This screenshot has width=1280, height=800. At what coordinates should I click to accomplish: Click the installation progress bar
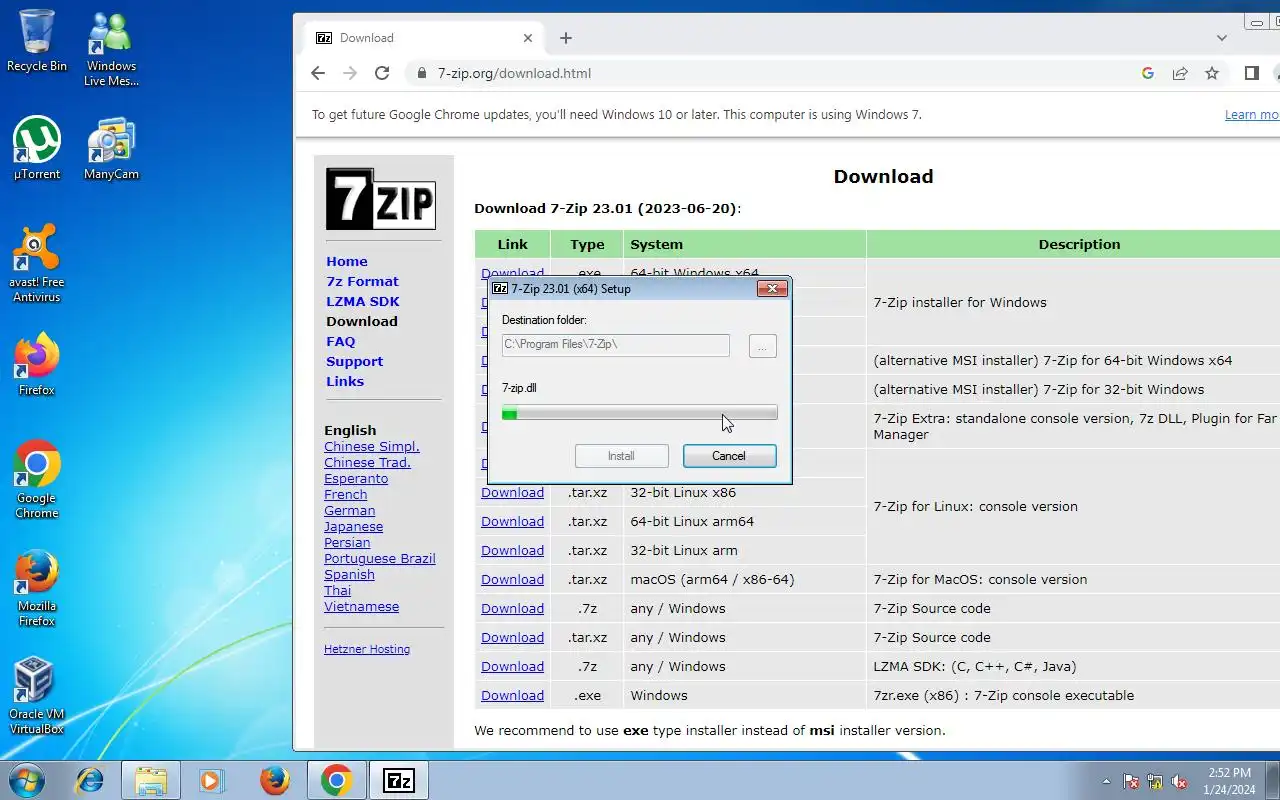(640, 413)
